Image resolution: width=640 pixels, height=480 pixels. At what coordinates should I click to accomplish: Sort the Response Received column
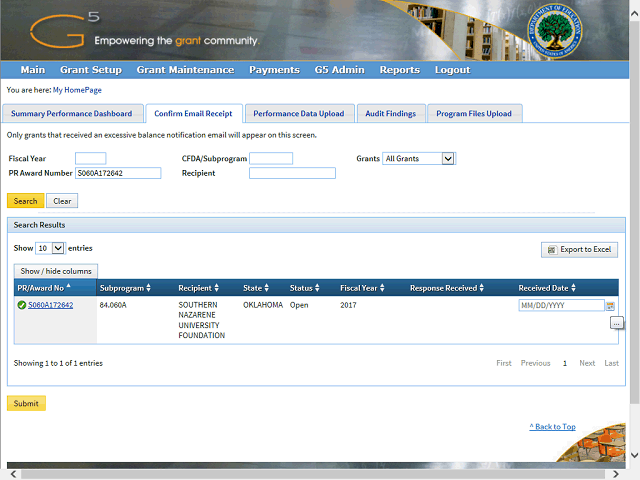pos(482,288)
